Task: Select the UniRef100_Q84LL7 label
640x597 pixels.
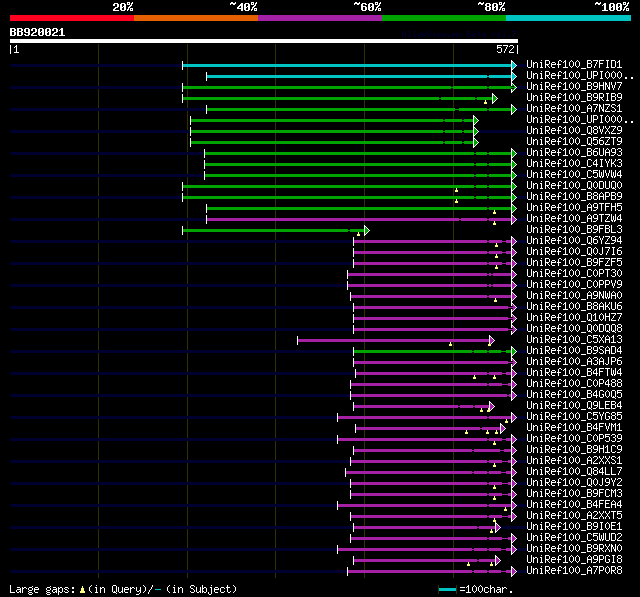Action: pyautogui.click(x=574, y=472)
